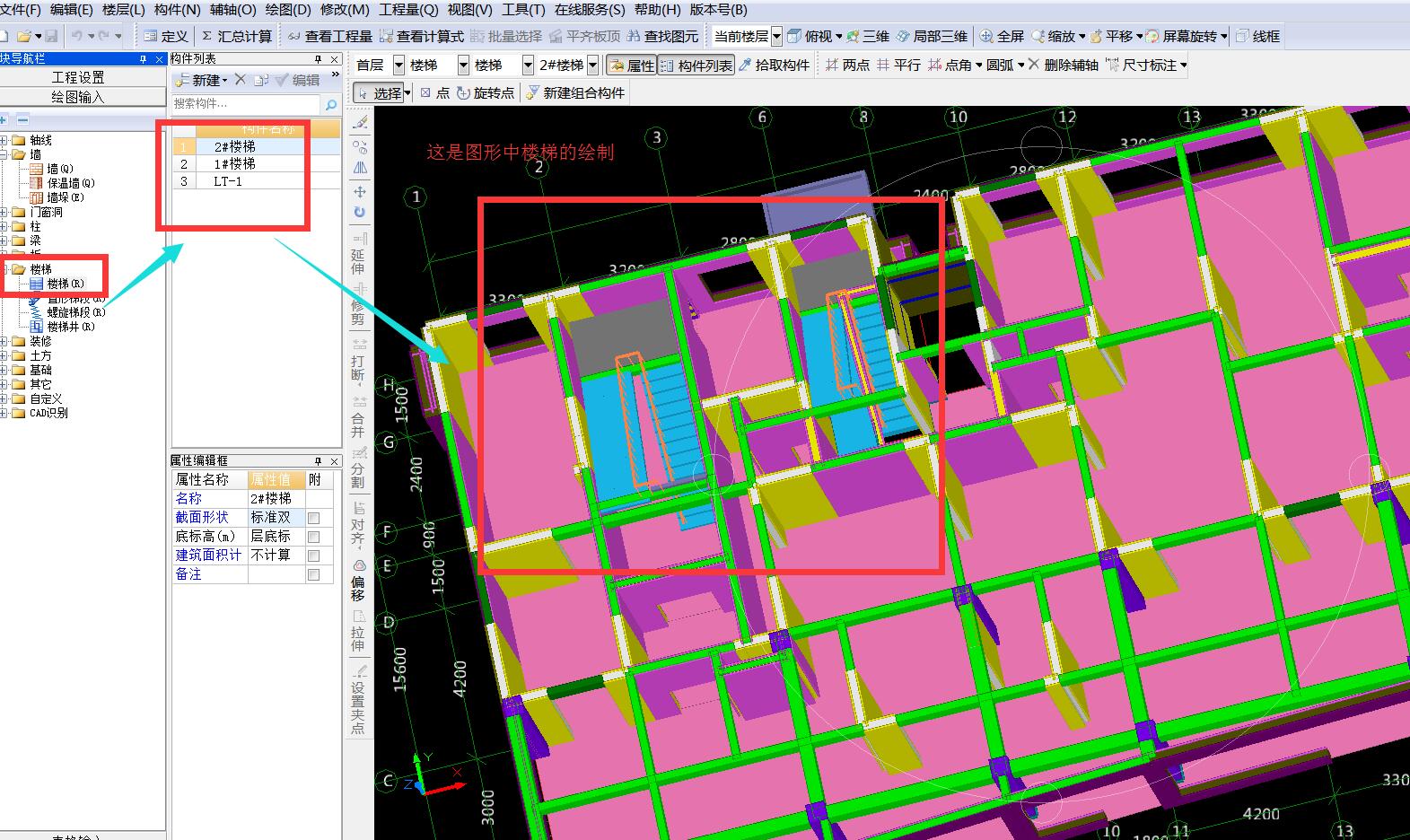Viewport: 1410px width, 840px height.
Task: Open the 在线服务(S) menu
Action: pyautogui.click(x=589, y=10)
